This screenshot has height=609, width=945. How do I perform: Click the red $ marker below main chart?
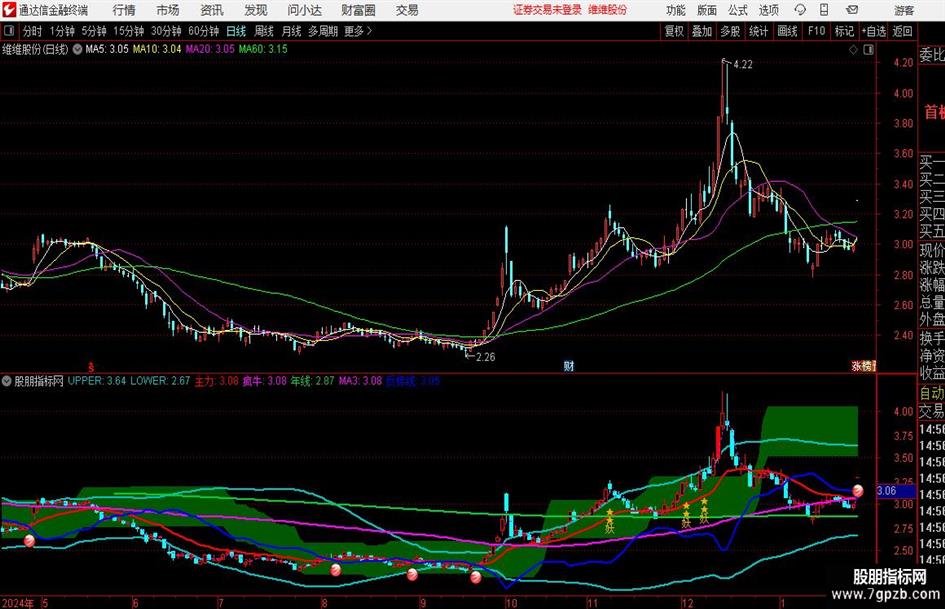91,366
